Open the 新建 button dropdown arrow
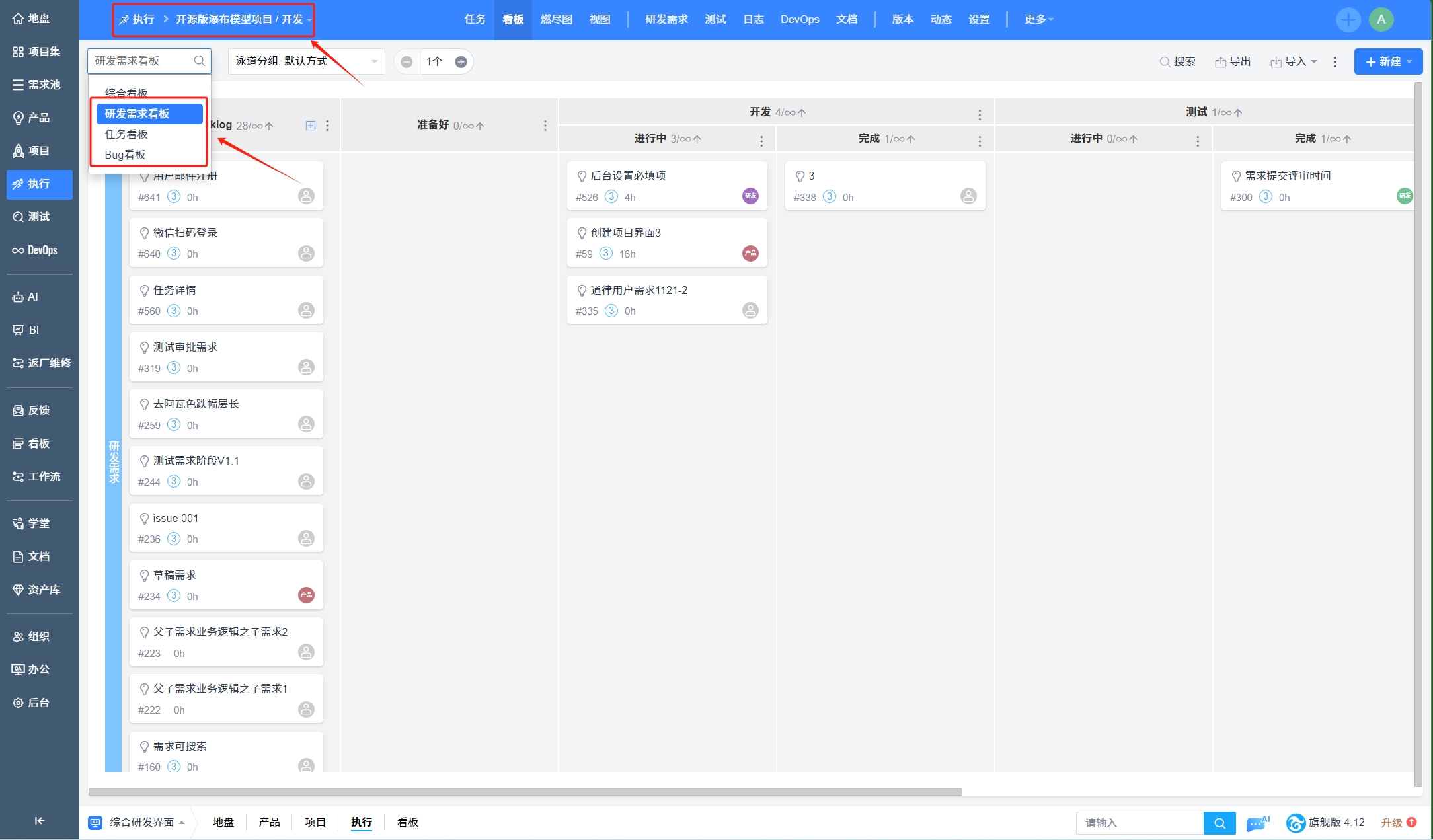Image resolution: width=1433 pixels, height=840 pixels. [1410, 61]
